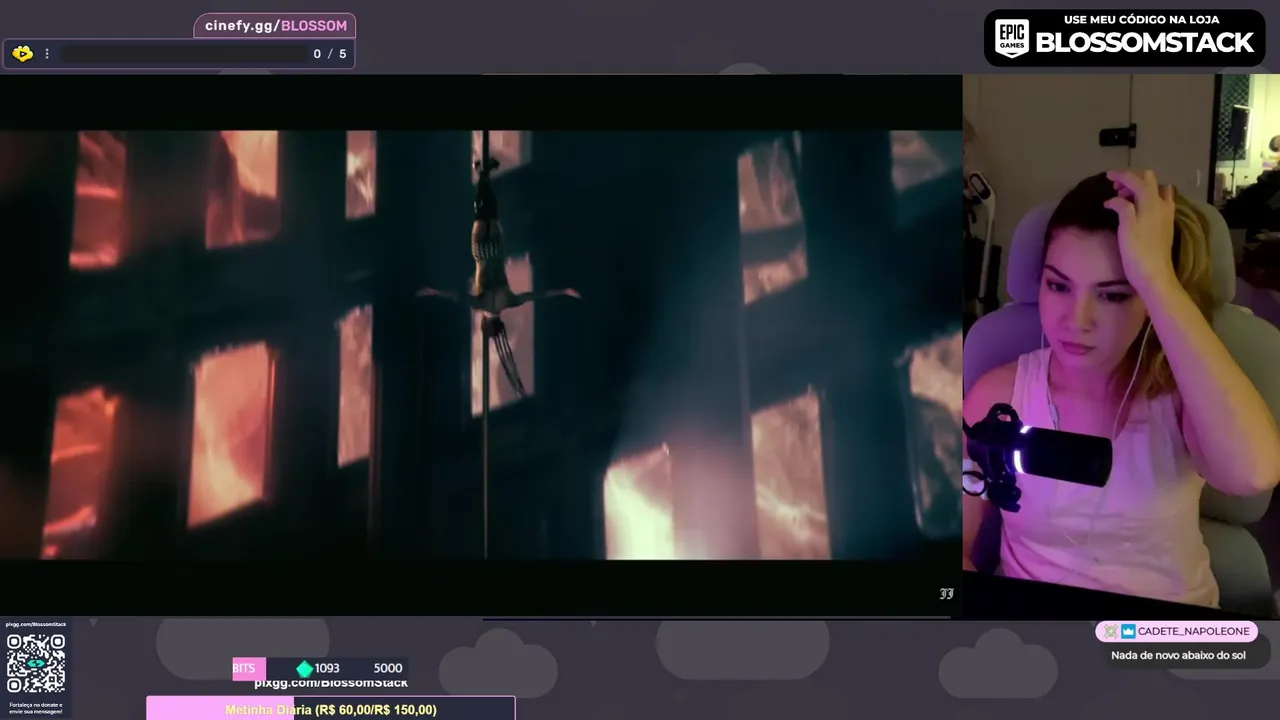Click the 0 / 5 queue counter

coord(330,54)
